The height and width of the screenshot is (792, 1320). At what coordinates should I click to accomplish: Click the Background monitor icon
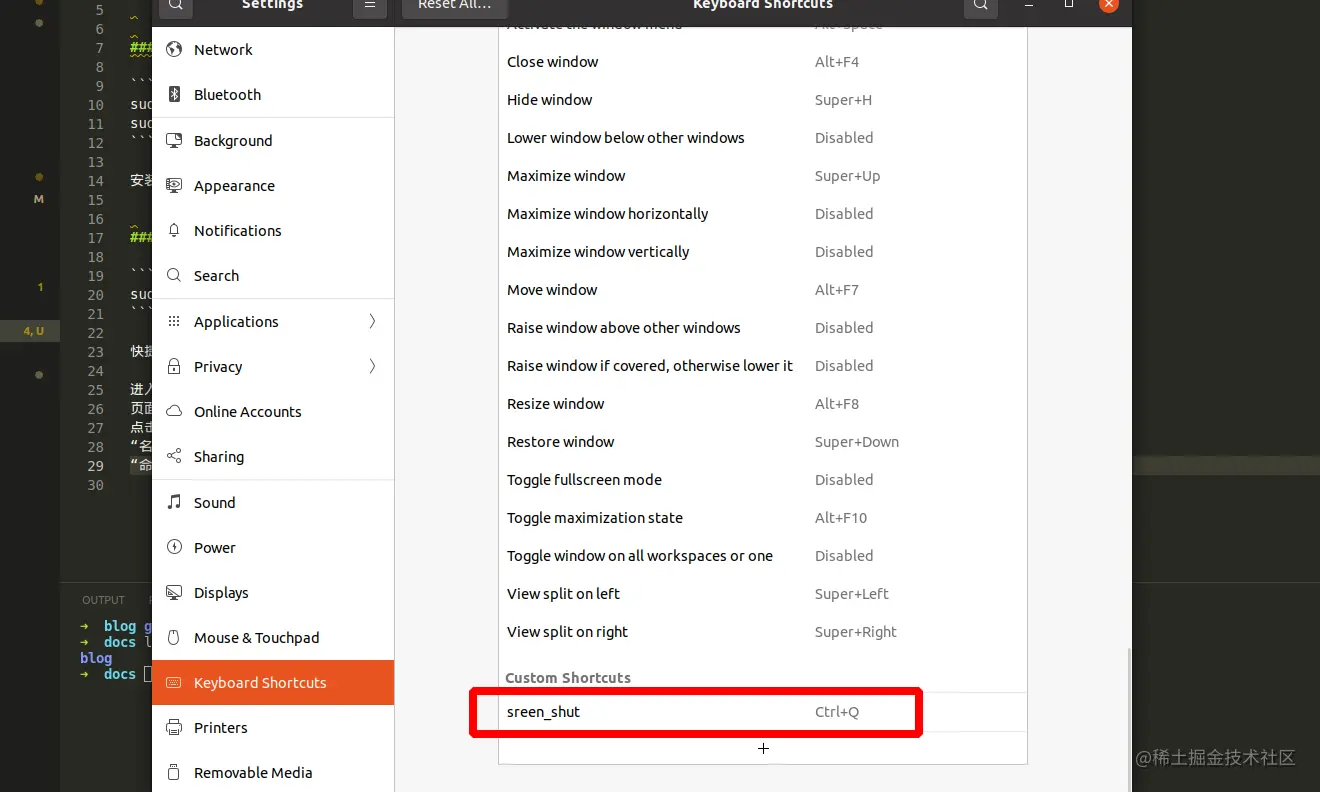pyautogui.click(x=174, y=141)
